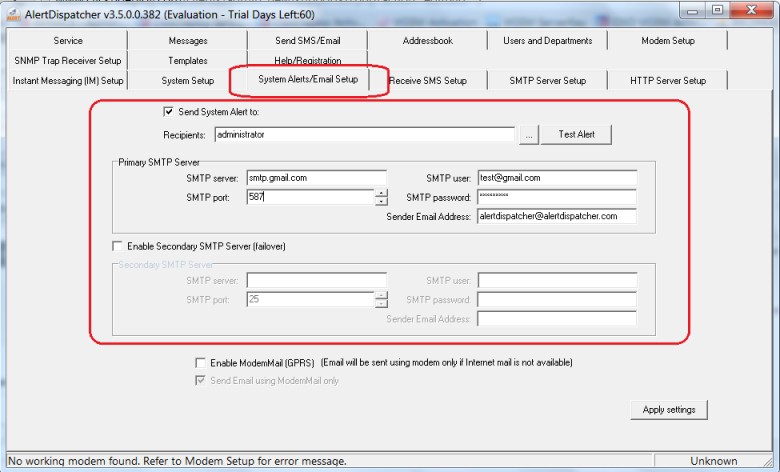Image resolution: width=780 pixels, height=472 pixels.
Task: Open the Service tab
Action: click(68, 41)
